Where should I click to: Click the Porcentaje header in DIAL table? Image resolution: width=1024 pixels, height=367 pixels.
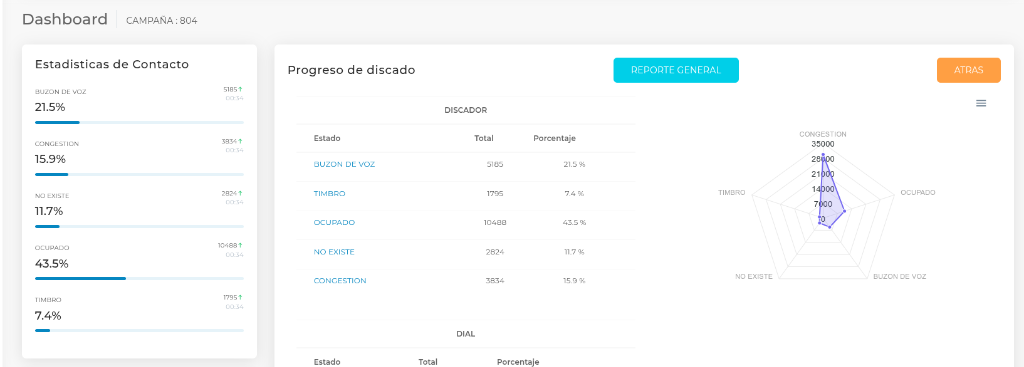[519, 362]
